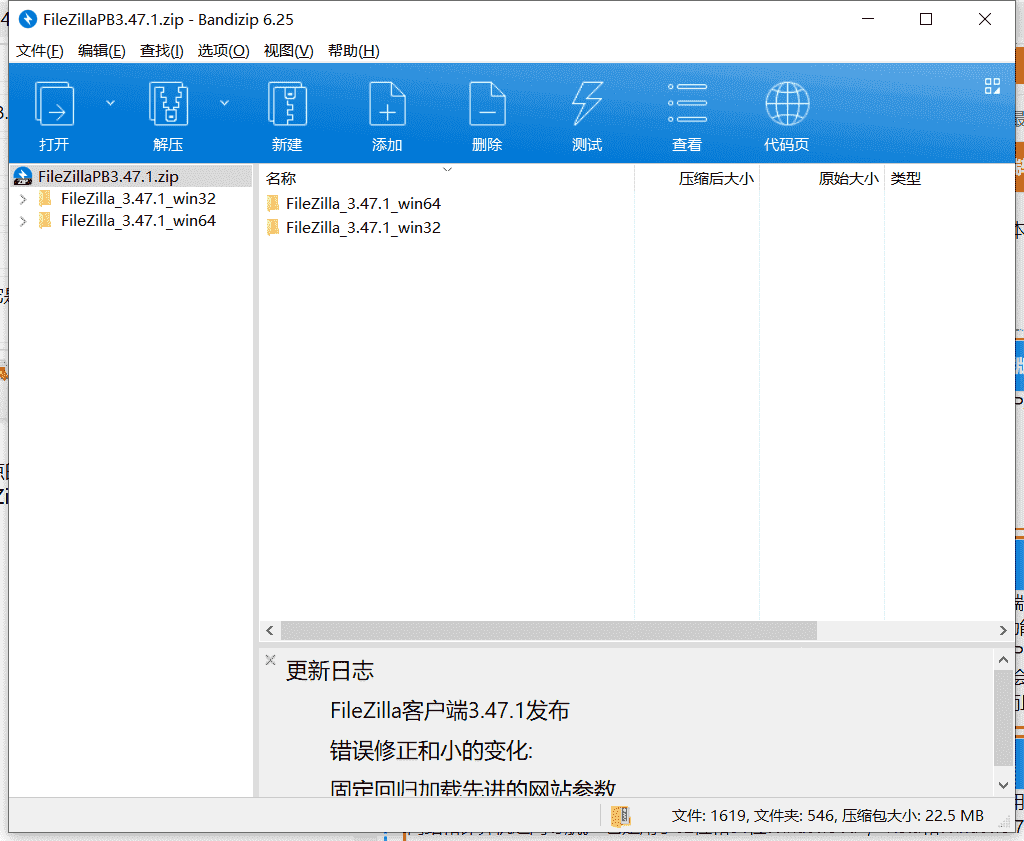Select FileZilla_3.47.1_win32 in the file list
Viewport: 1024px width, 841px height.
[x=363, y=227]
